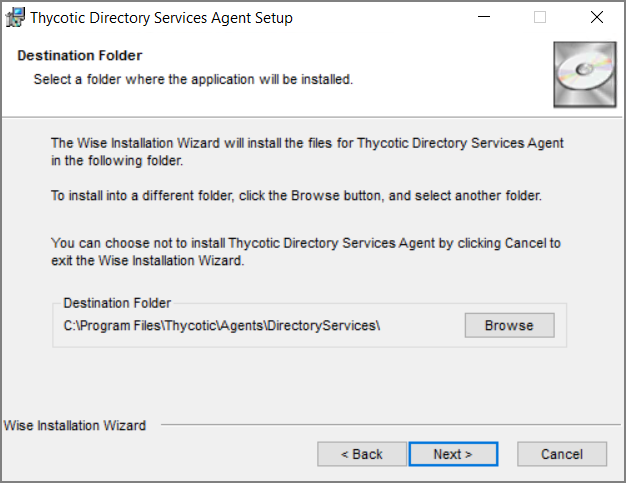Cancel the installation wizard
Image resolution: width=626 pixels, height=483 pixels.
(x=562, y=454)
